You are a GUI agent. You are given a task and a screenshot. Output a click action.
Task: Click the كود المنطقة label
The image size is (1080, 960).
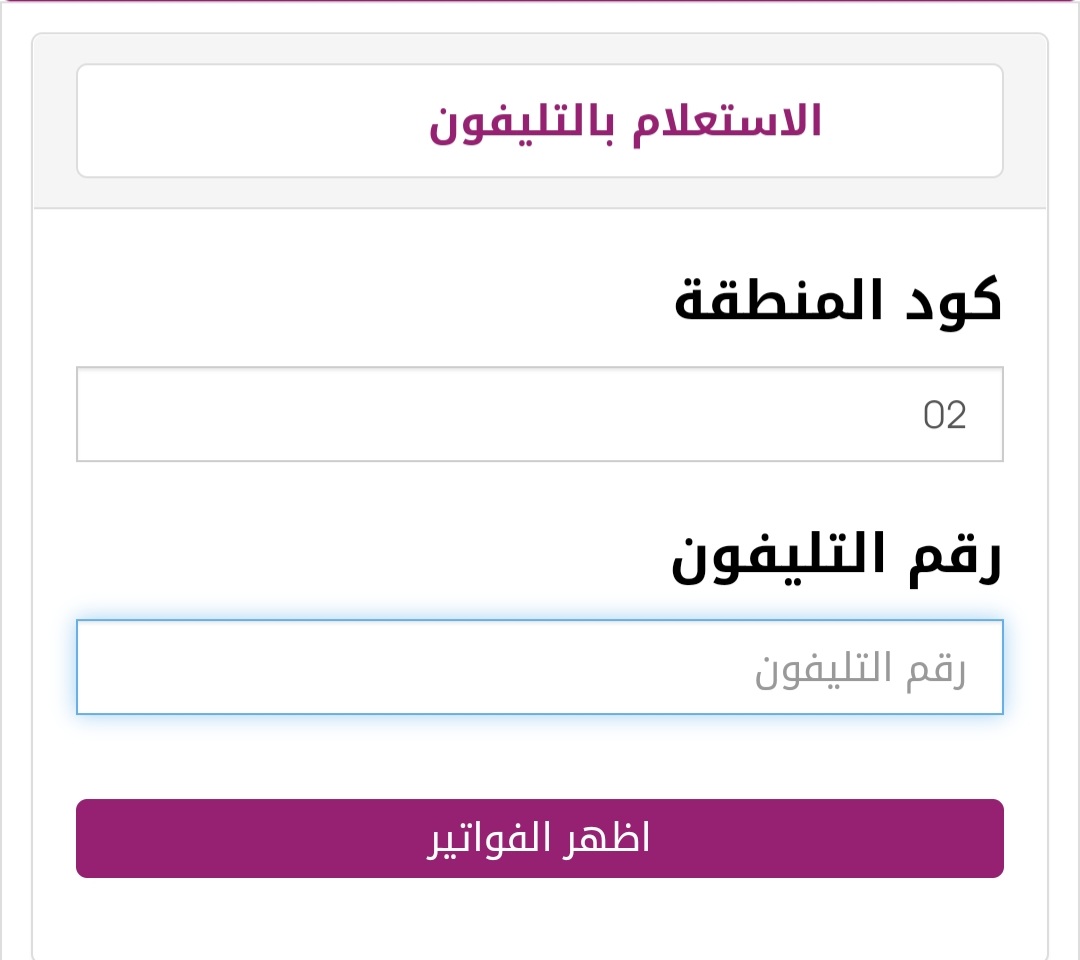pos(838,302)
